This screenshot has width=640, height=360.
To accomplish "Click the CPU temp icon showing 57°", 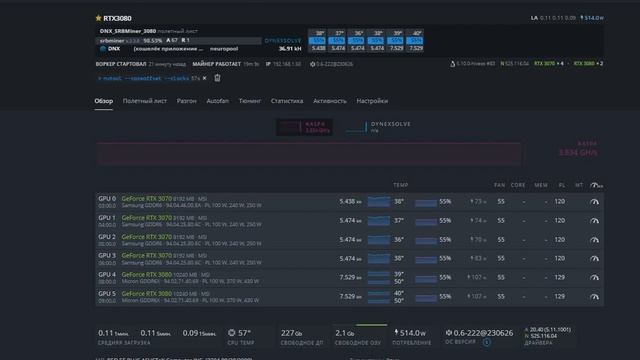I will [x=231, y=333].
